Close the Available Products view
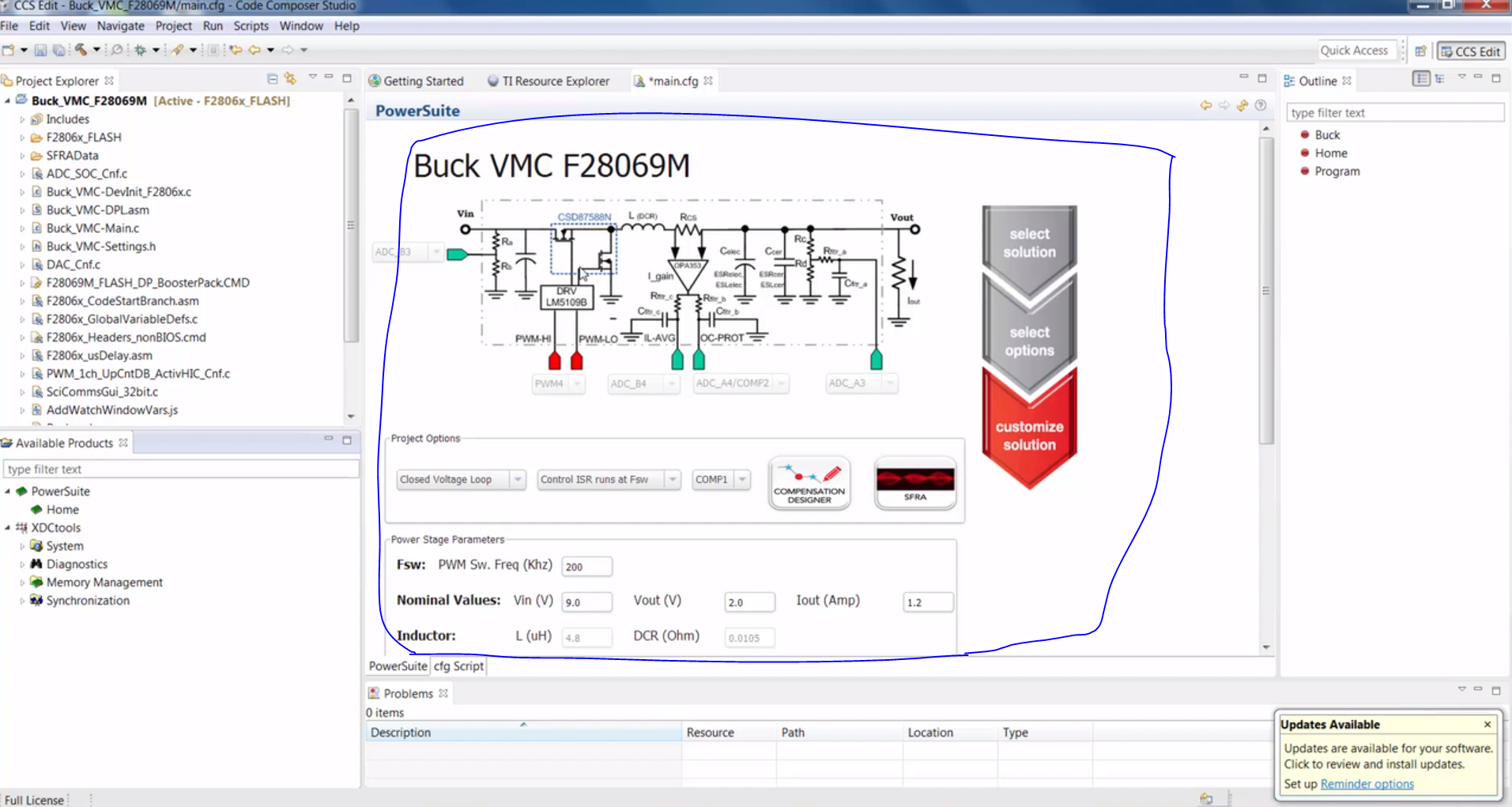Screen dimensions: 1512x807 tap(123, 443)
